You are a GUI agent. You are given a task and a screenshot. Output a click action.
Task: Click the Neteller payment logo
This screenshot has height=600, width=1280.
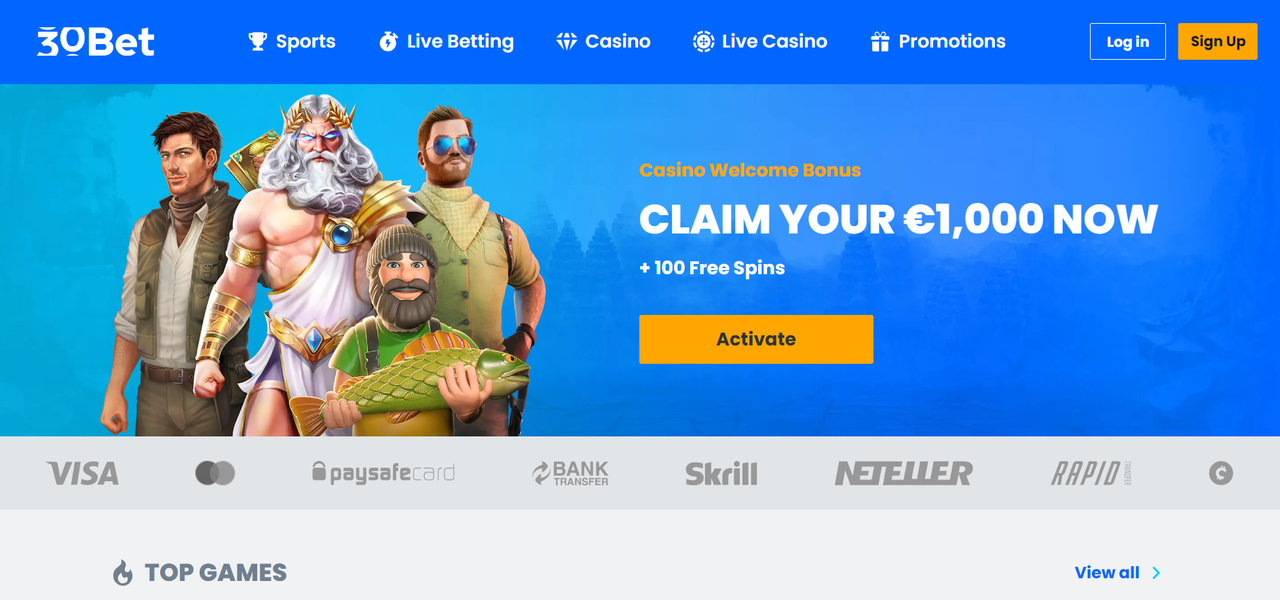[x=904, y=473]
